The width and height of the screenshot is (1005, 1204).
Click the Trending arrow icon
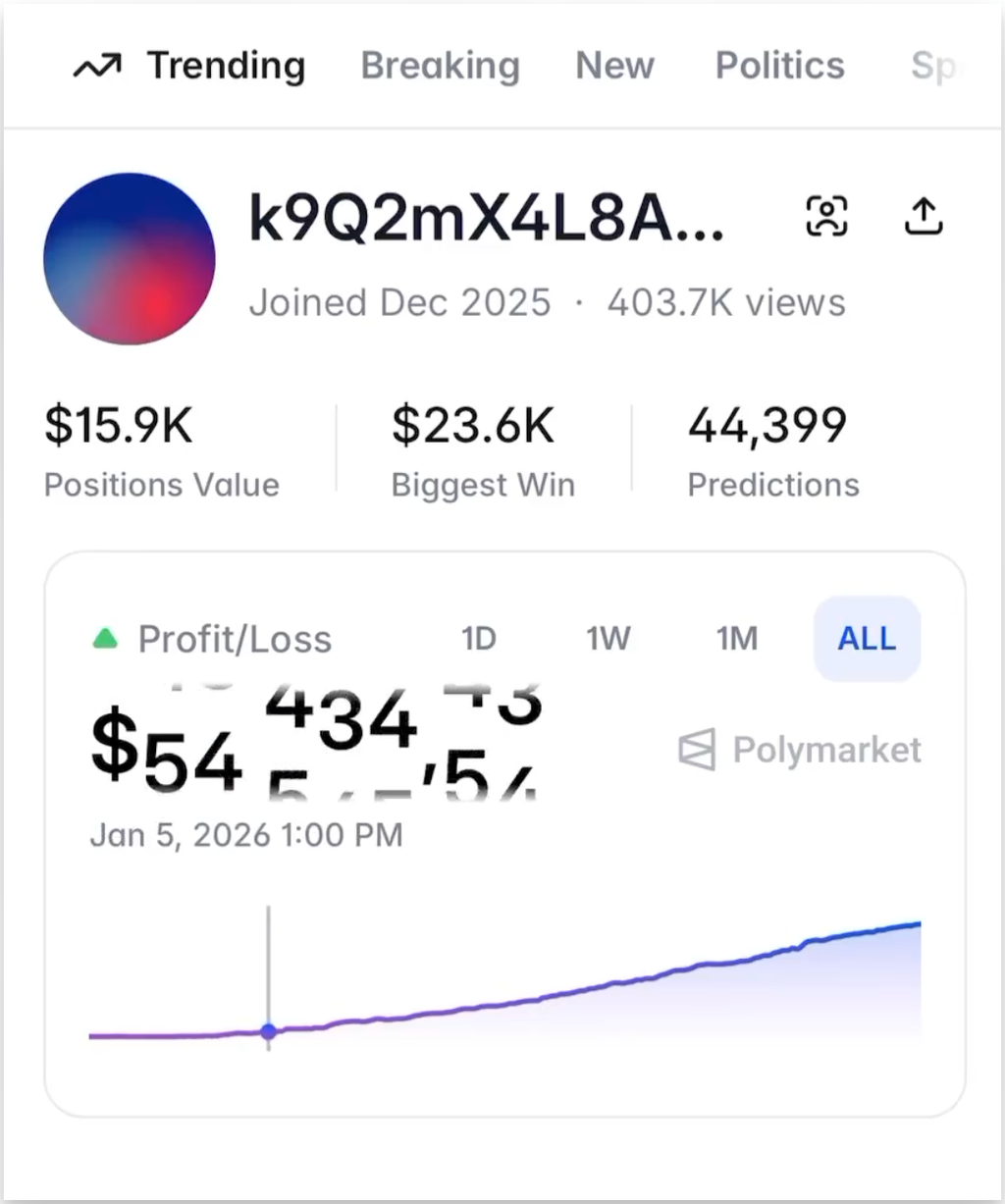click(97, 67)
